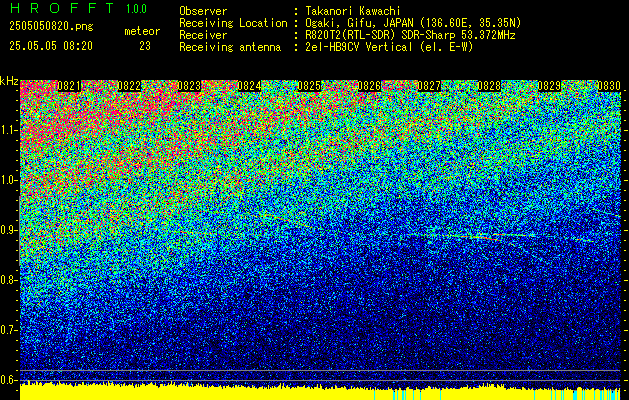This screenshot has height=400, width=629.
Task: Click the 0822 time marker
Action: click(x=130, y=86)
